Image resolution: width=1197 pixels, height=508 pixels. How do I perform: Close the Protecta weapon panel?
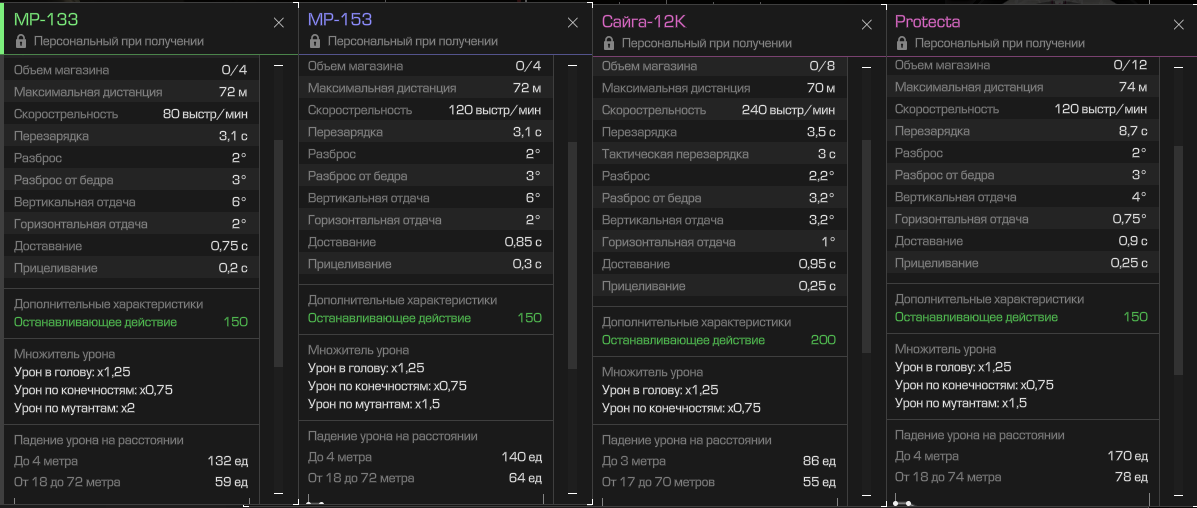tap(1179, 24)
